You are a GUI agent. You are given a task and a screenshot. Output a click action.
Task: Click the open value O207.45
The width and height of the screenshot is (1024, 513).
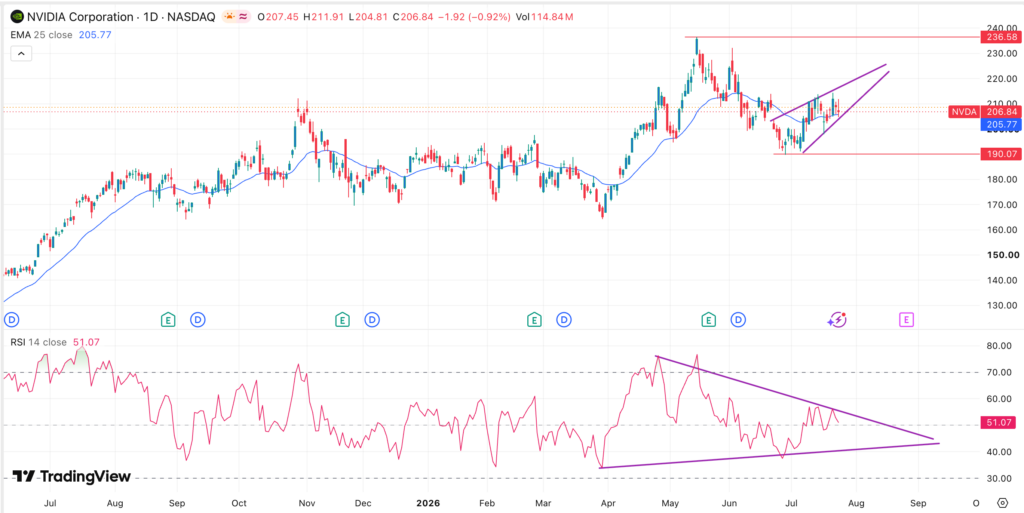click(280, 18)
